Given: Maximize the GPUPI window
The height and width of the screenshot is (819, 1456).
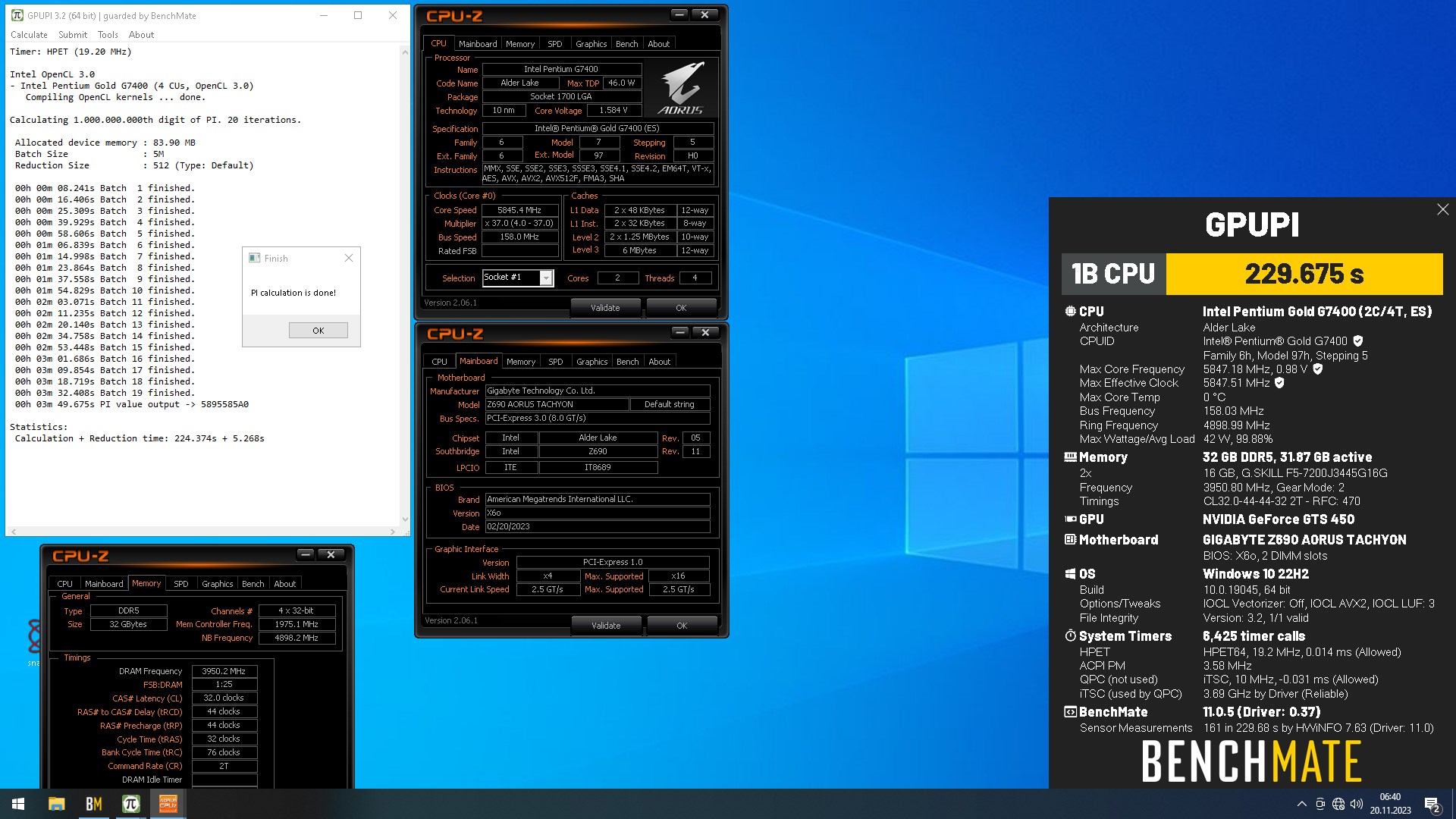Looking at the screenshot, I should point(358,15).
